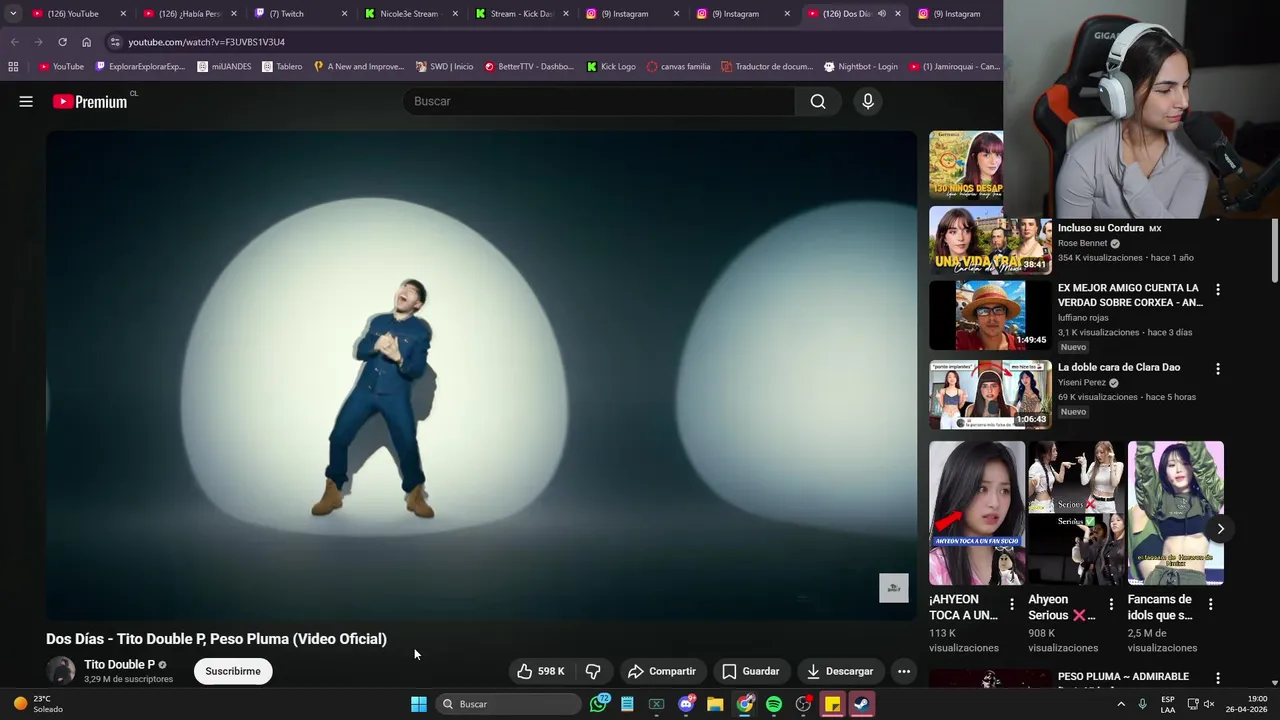The width and height of the screenshot is (1280, 720).
Task: Open the miUANDES bookmark
Action: pyautogui.click(x=224, y=67)
